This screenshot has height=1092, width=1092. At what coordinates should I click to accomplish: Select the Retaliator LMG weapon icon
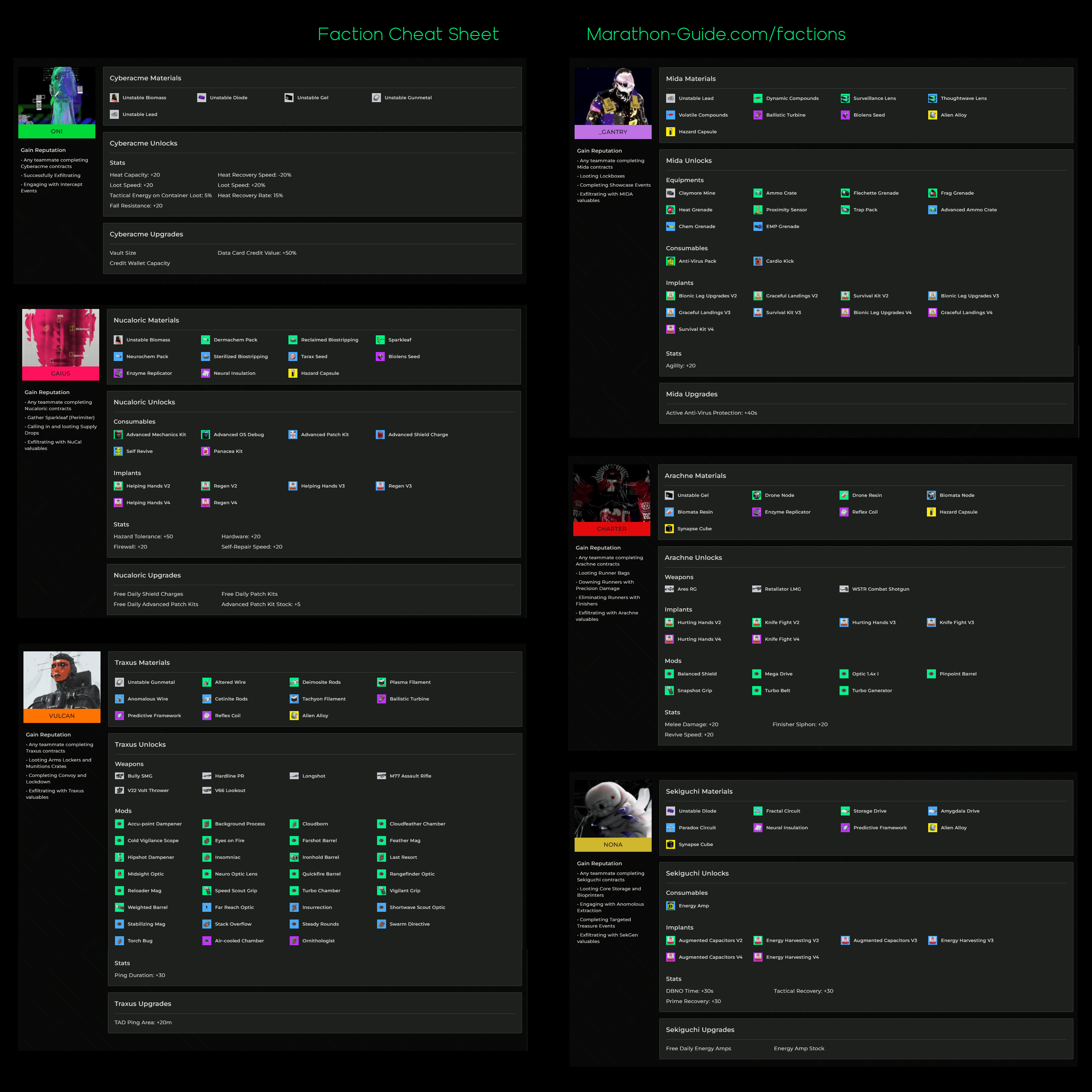coord(757,588)
